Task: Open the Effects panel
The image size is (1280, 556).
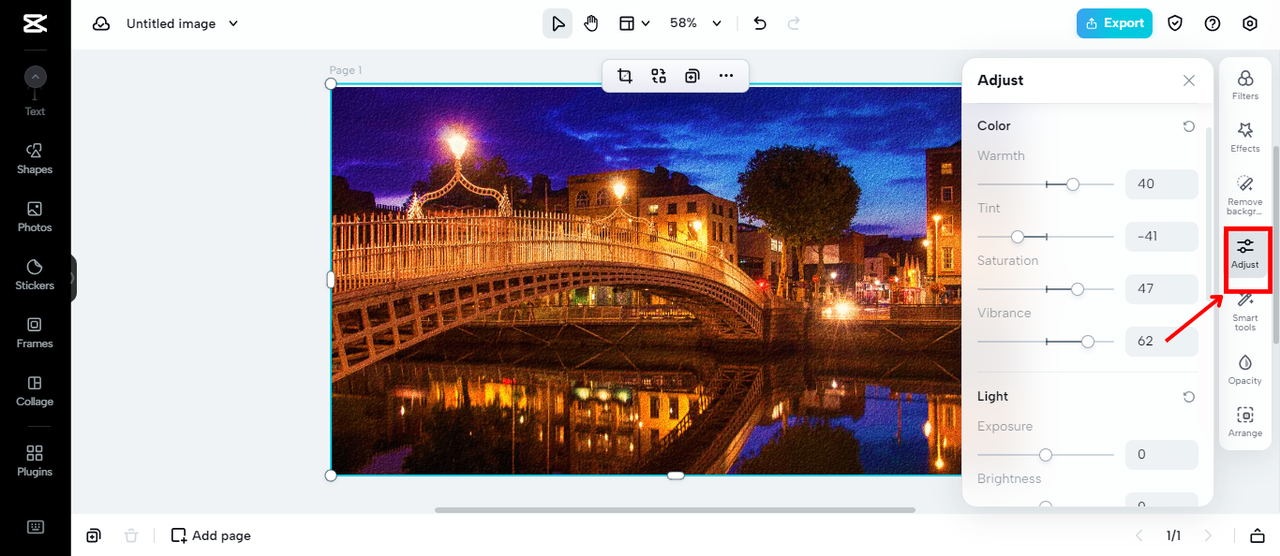Action: [1245, 136]
